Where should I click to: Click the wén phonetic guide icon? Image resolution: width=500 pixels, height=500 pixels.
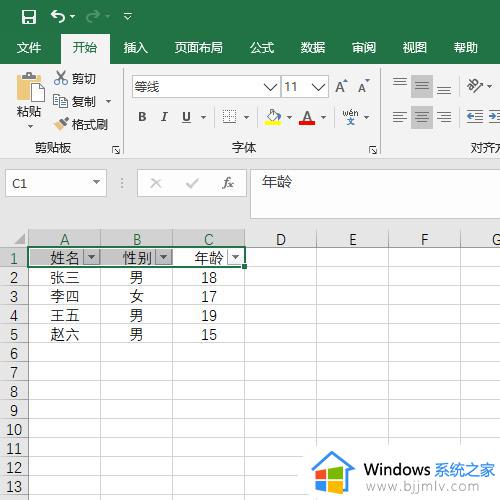[x=350, y=117]
